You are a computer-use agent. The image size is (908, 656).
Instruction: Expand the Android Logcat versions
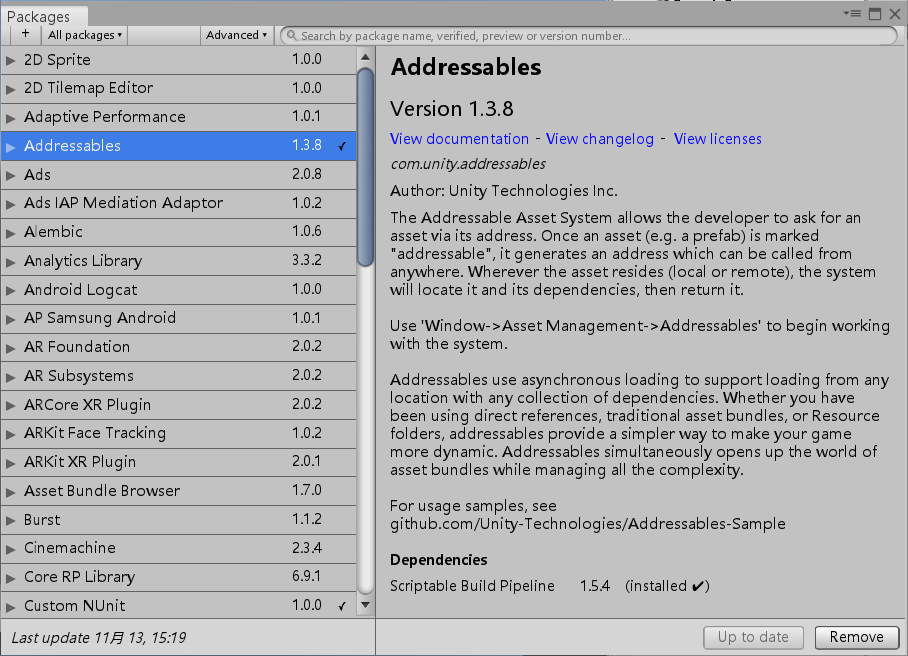10,291
